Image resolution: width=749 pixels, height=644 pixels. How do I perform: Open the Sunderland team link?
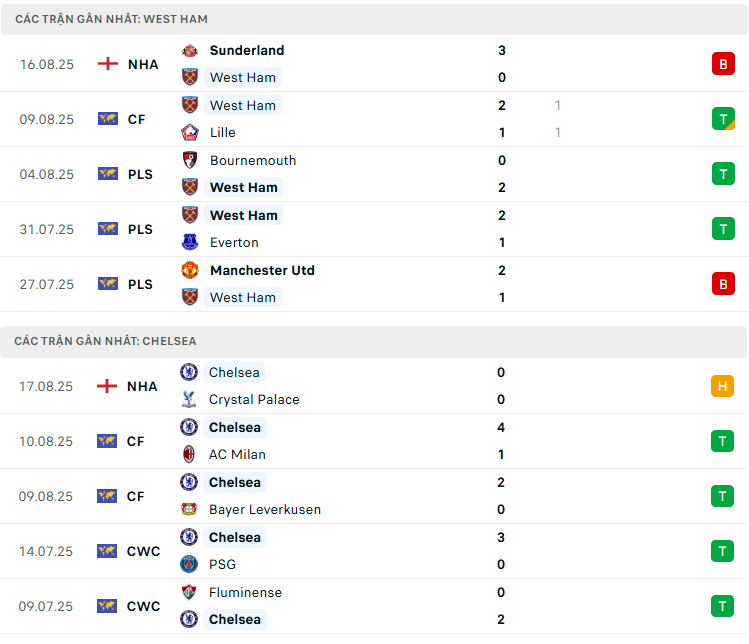coord(247,50)
